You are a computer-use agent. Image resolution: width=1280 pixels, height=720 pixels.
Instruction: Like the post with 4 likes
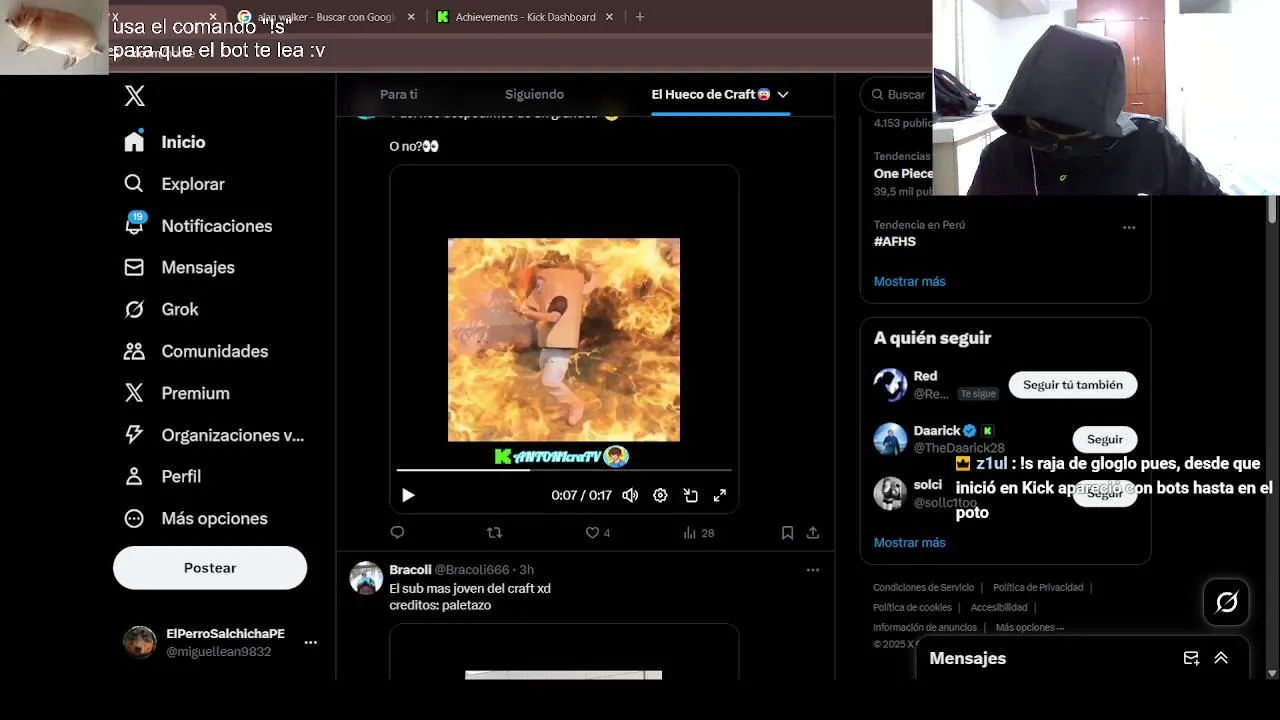click(x=597, y=533)
